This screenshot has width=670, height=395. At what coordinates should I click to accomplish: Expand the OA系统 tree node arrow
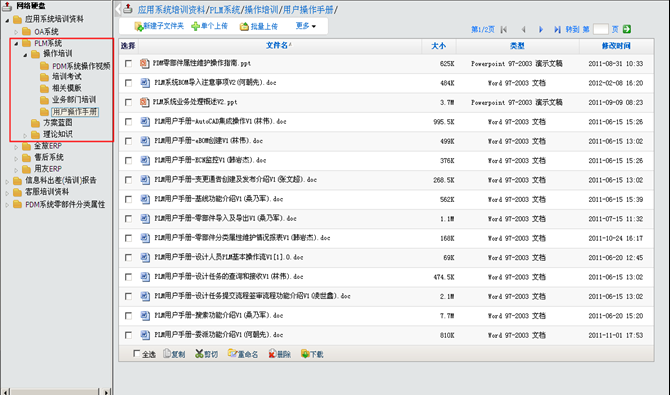(16, 32)
